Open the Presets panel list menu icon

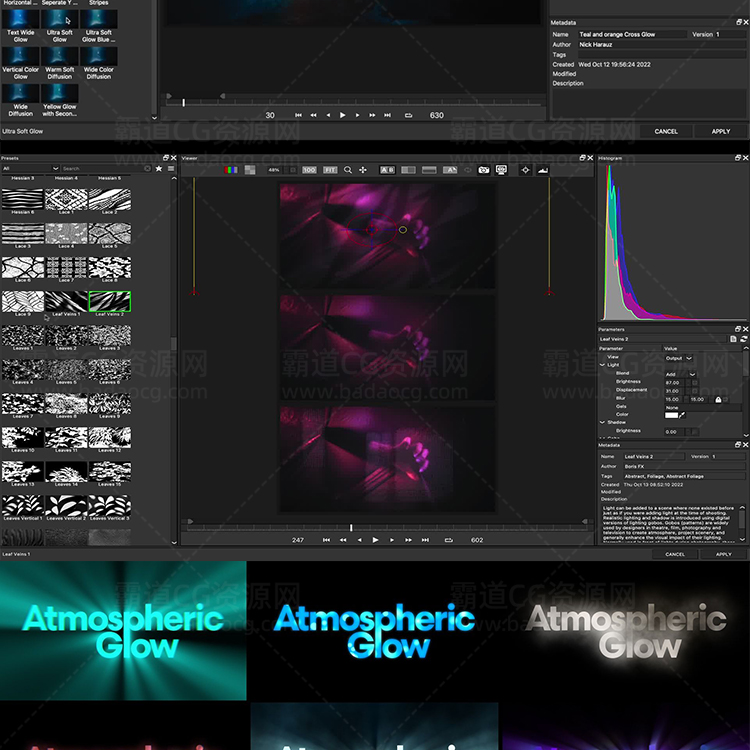(171, 169)
